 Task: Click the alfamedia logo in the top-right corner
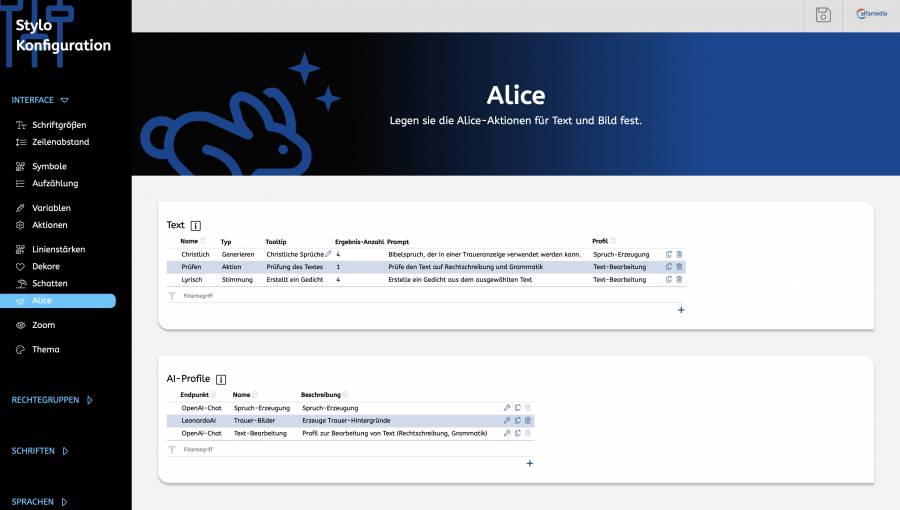[x=871, y=15]
